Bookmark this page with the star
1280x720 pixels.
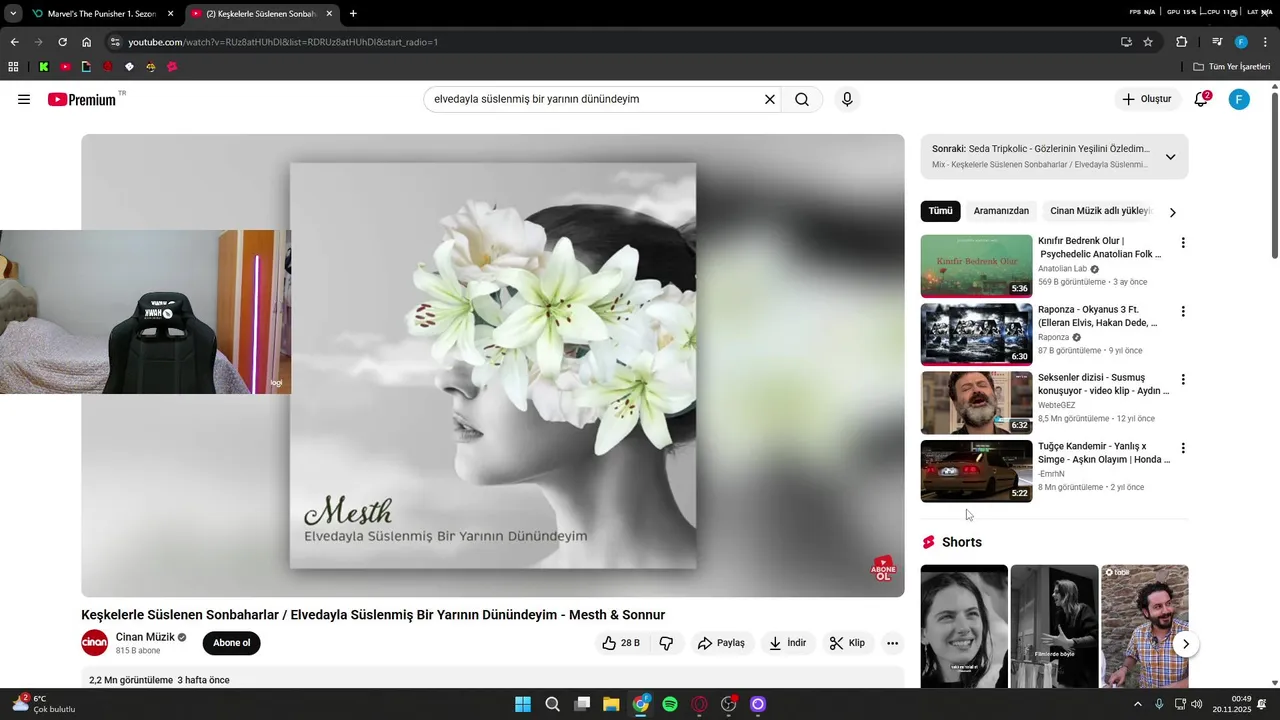tap(1148, 42)
